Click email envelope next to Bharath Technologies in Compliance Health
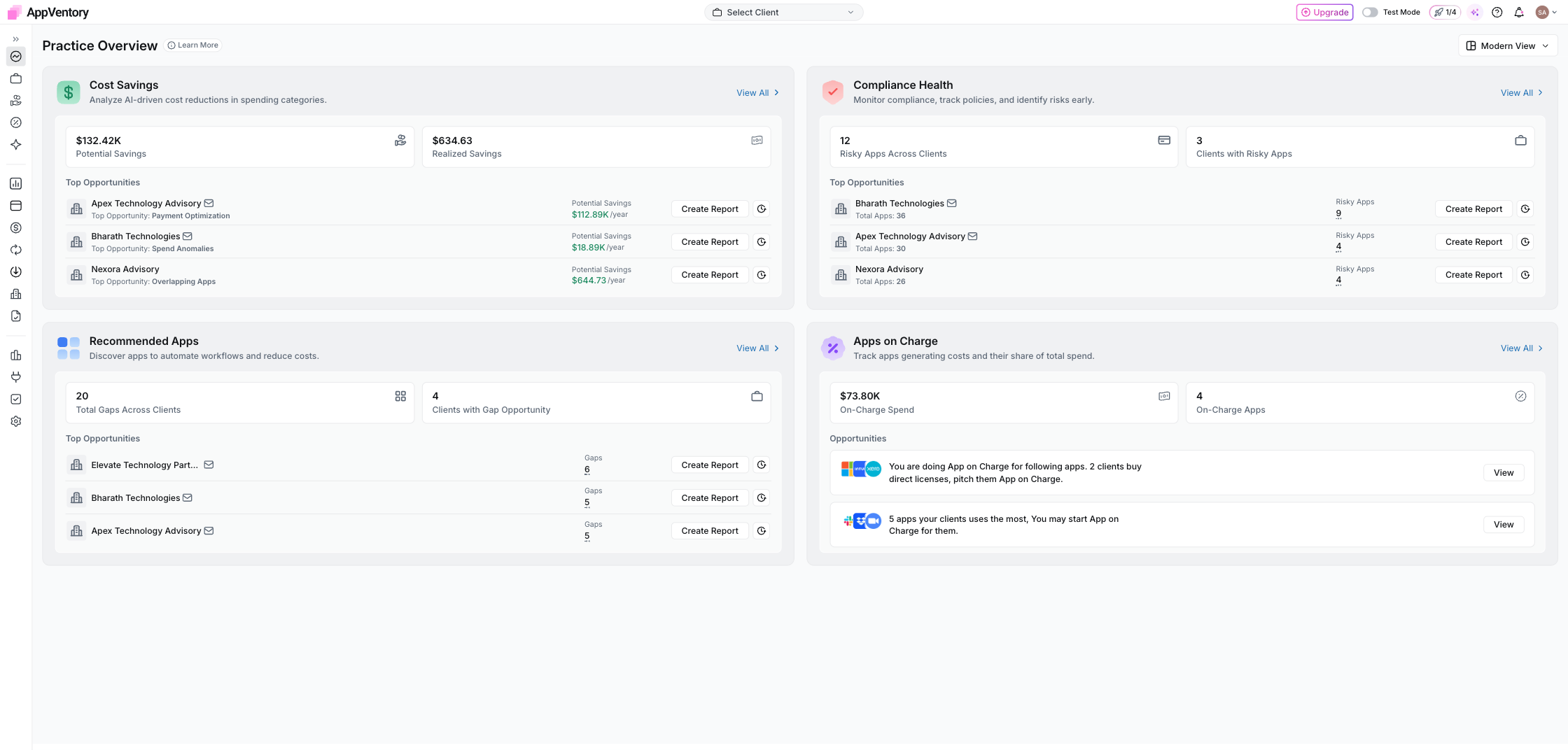 click(x=951, y=203)
